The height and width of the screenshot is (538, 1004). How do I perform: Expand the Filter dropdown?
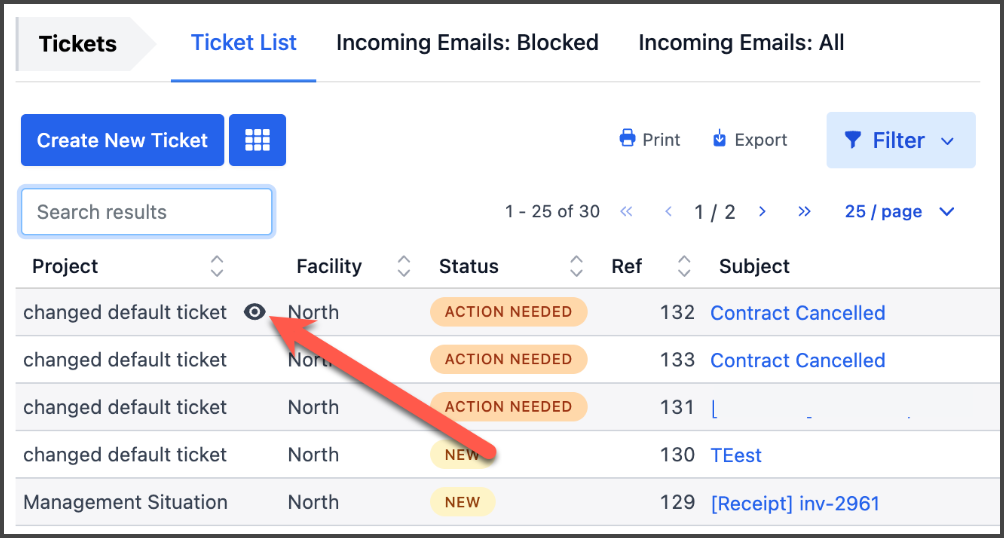(900, 140)
